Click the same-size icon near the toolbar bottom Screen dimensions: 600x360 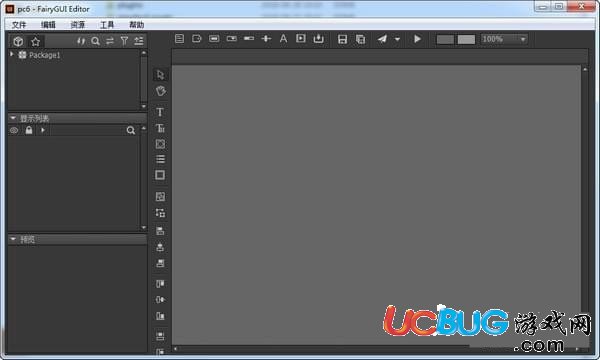click(160, 336)
